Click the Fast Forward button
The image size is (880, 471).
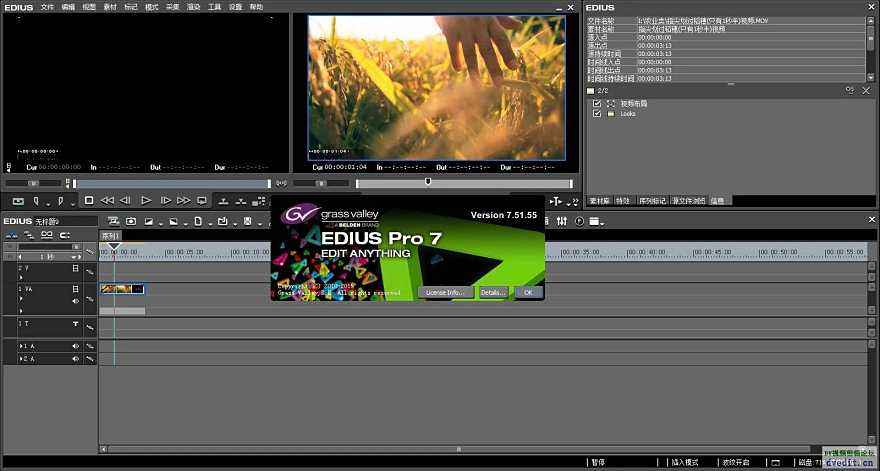click(x=184, y=200)
